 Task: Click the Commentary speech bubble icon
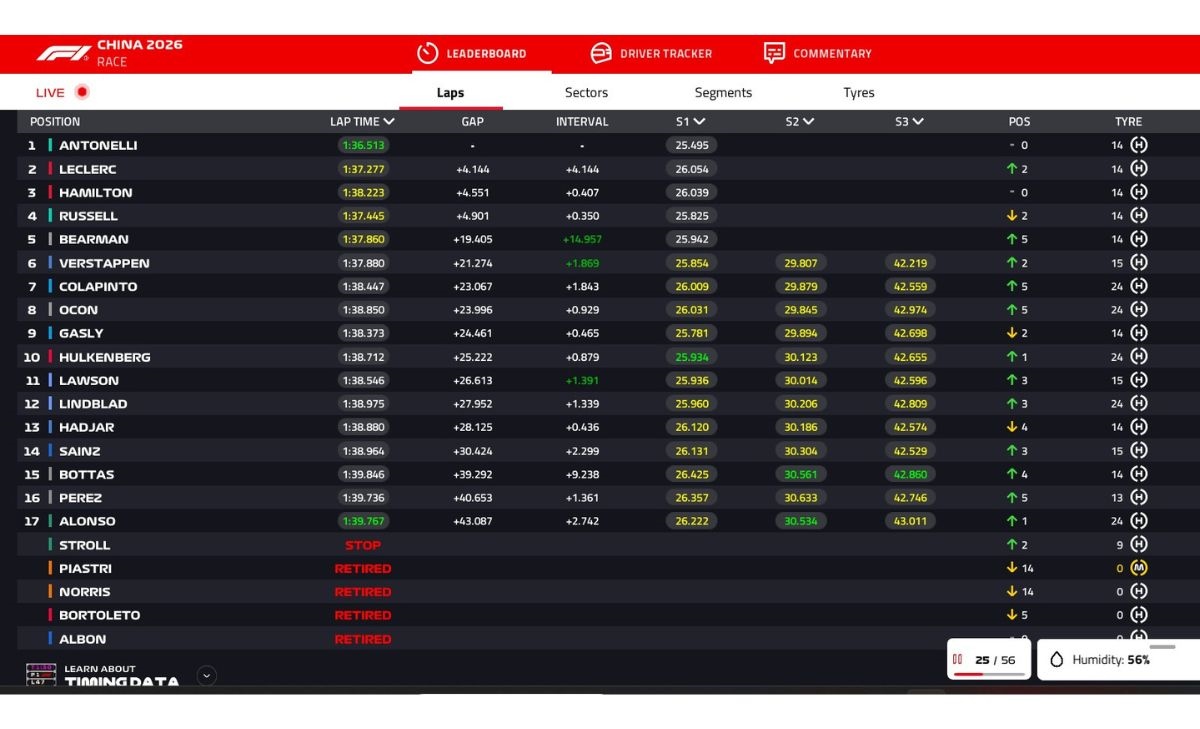(774, 53)
